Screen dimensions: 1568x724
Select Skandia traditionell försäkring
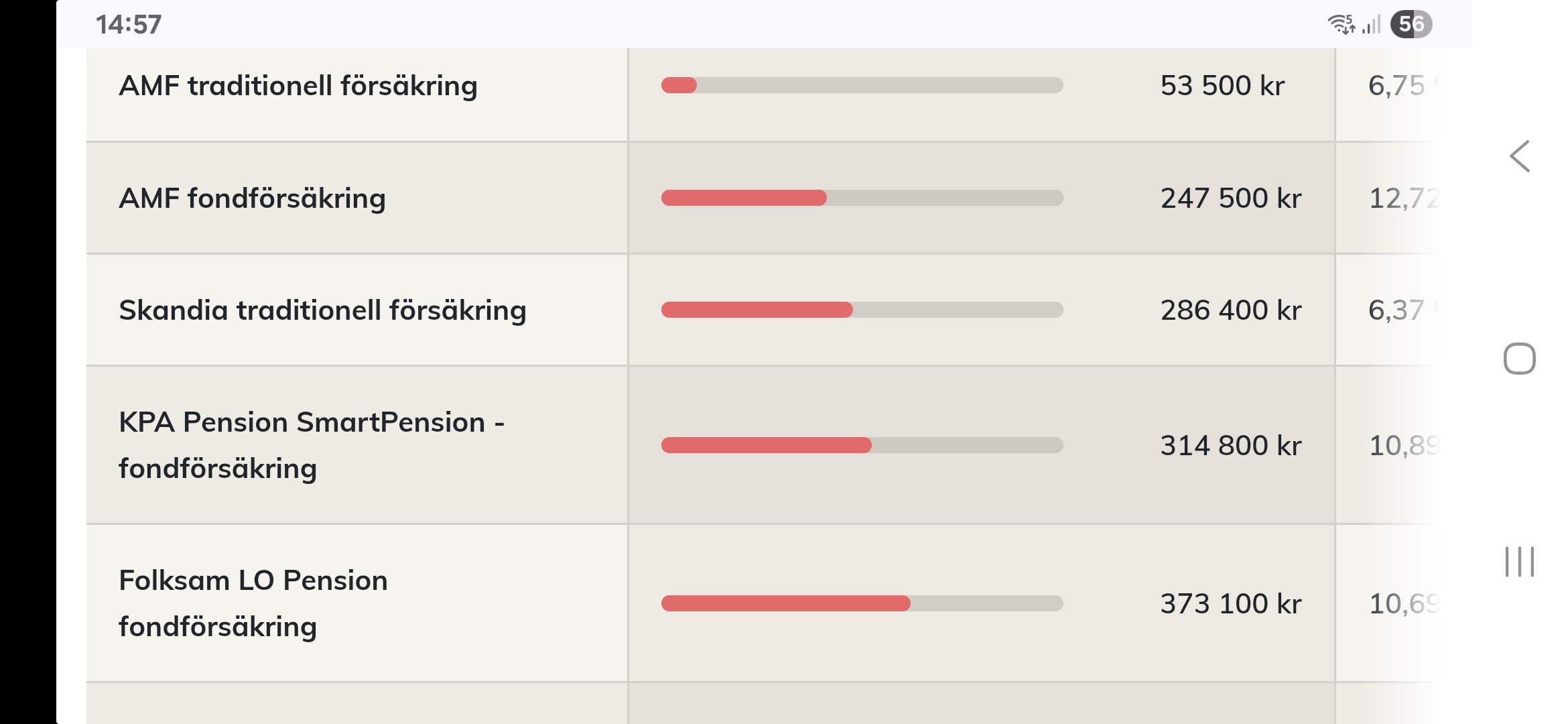[322, 310]
